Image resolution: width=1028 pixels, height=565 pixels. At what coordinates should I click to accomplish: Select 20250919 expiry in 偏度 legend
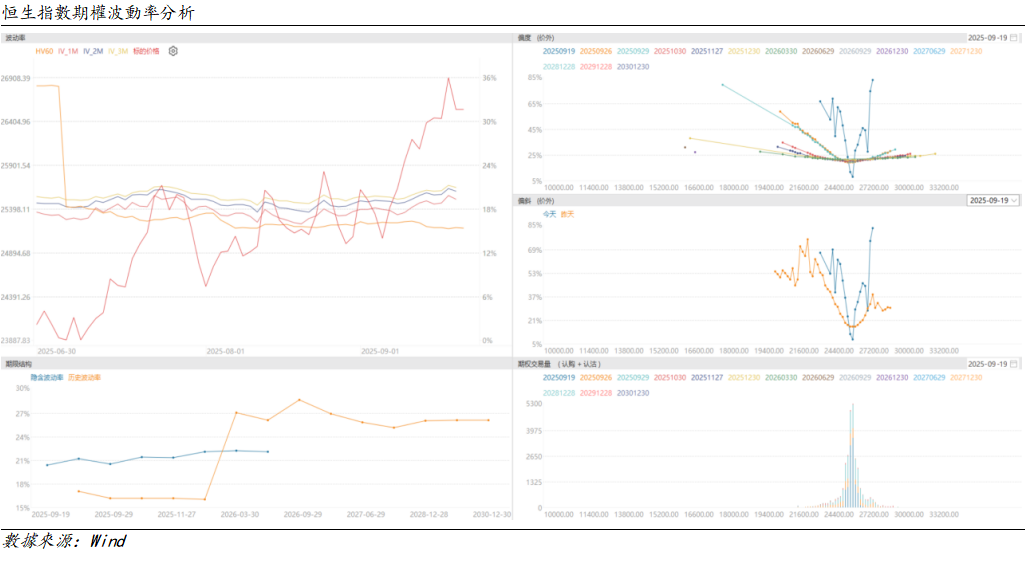tap(557, 50)
